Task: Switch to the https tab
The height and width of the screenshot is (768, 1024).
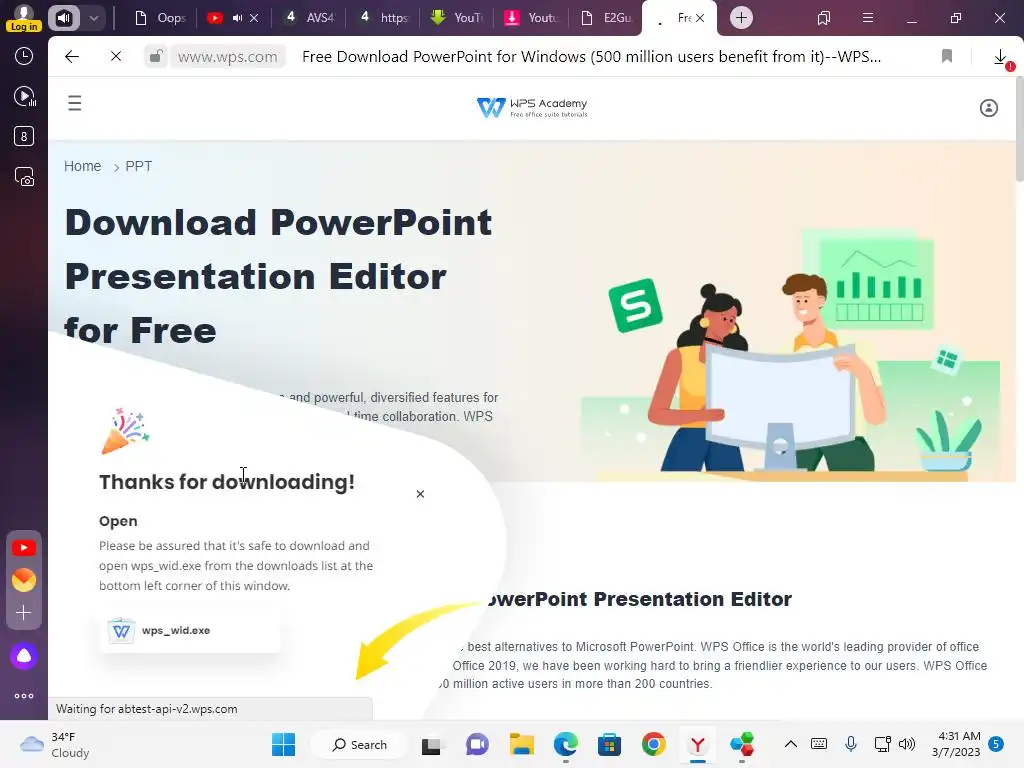Action: pos(383,18)
